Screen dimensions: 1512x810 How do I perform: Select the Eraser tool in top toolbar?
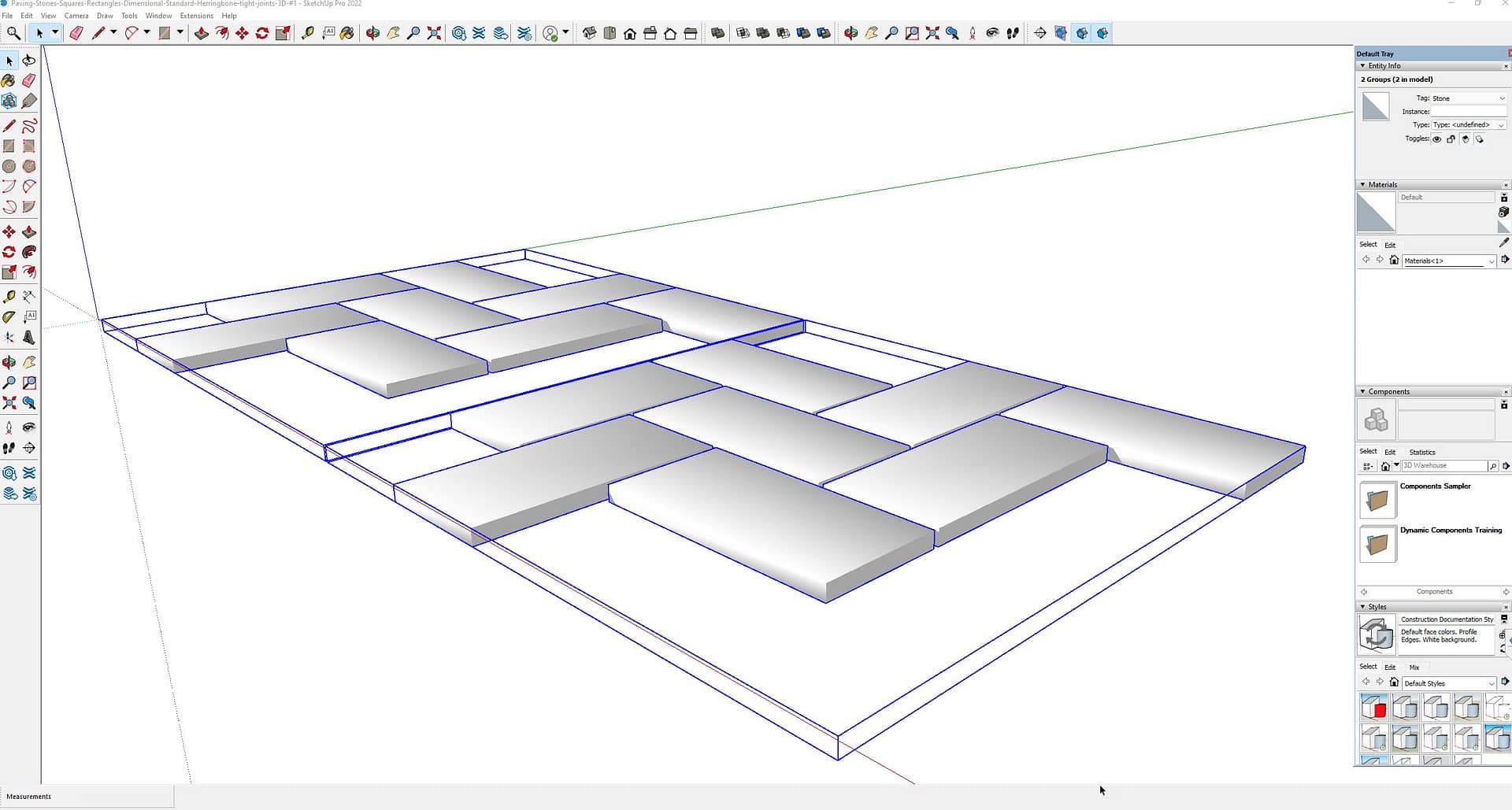click(x=76, y=33)
